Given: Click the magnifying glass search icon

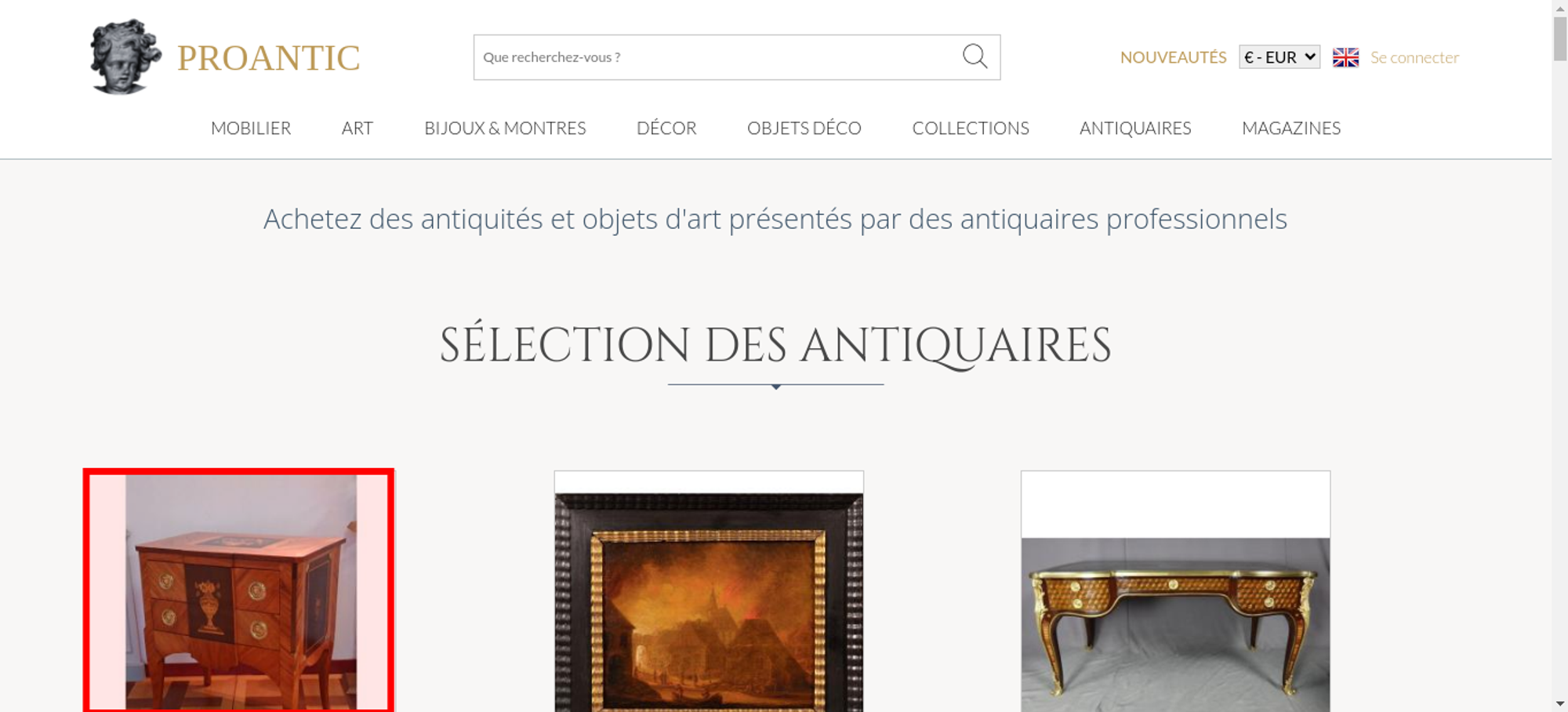Looking at the screenshot, I should [975, 56].
